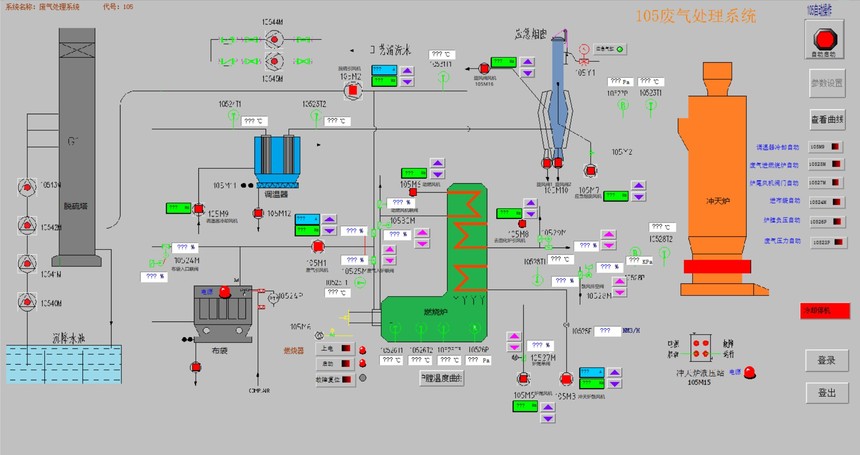Select the 105M1 exhaust fan motor icon

click(x=318, y=245)
